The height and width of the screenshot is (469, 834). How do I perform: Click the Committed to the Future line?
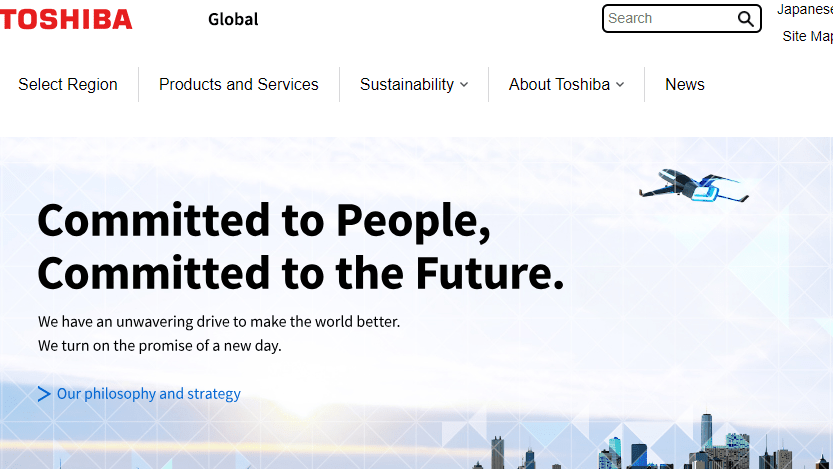point(301,272)
